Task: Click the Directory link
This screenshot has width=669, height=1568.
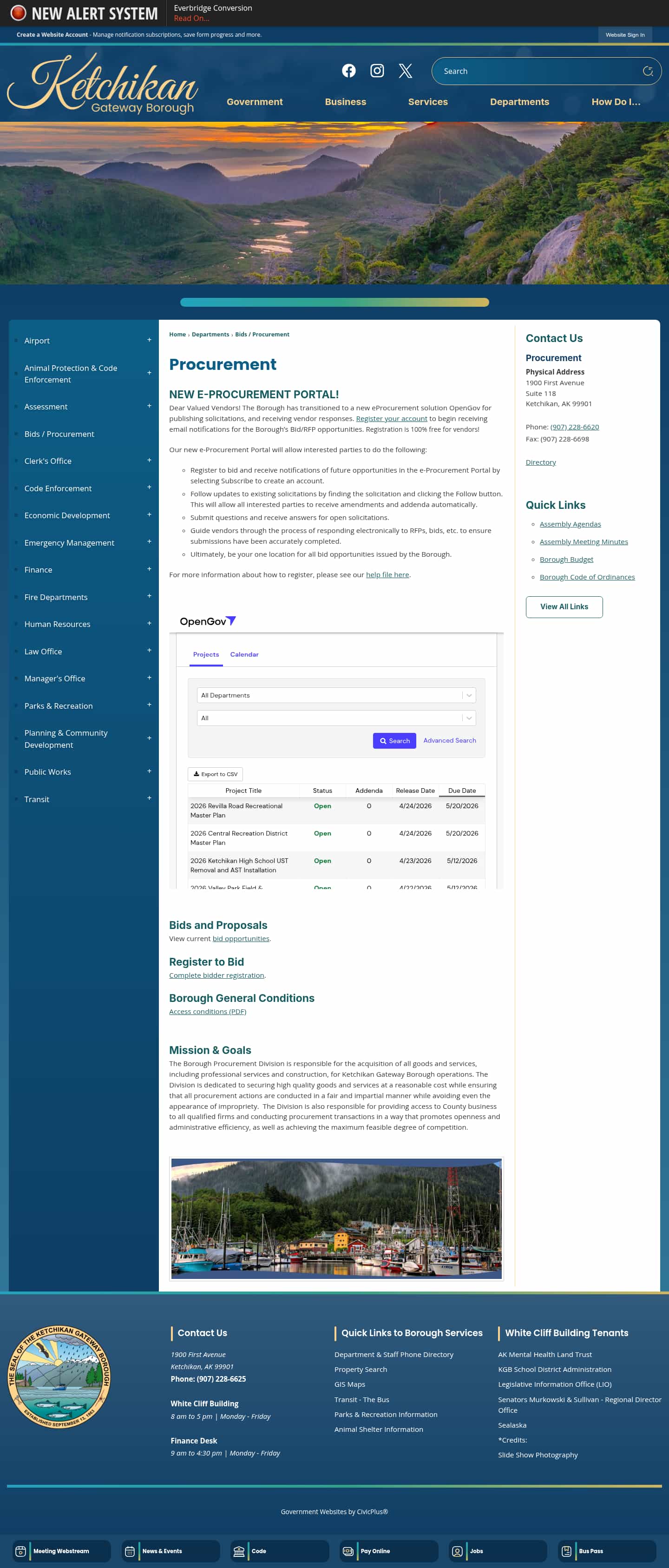Action: 541,462
